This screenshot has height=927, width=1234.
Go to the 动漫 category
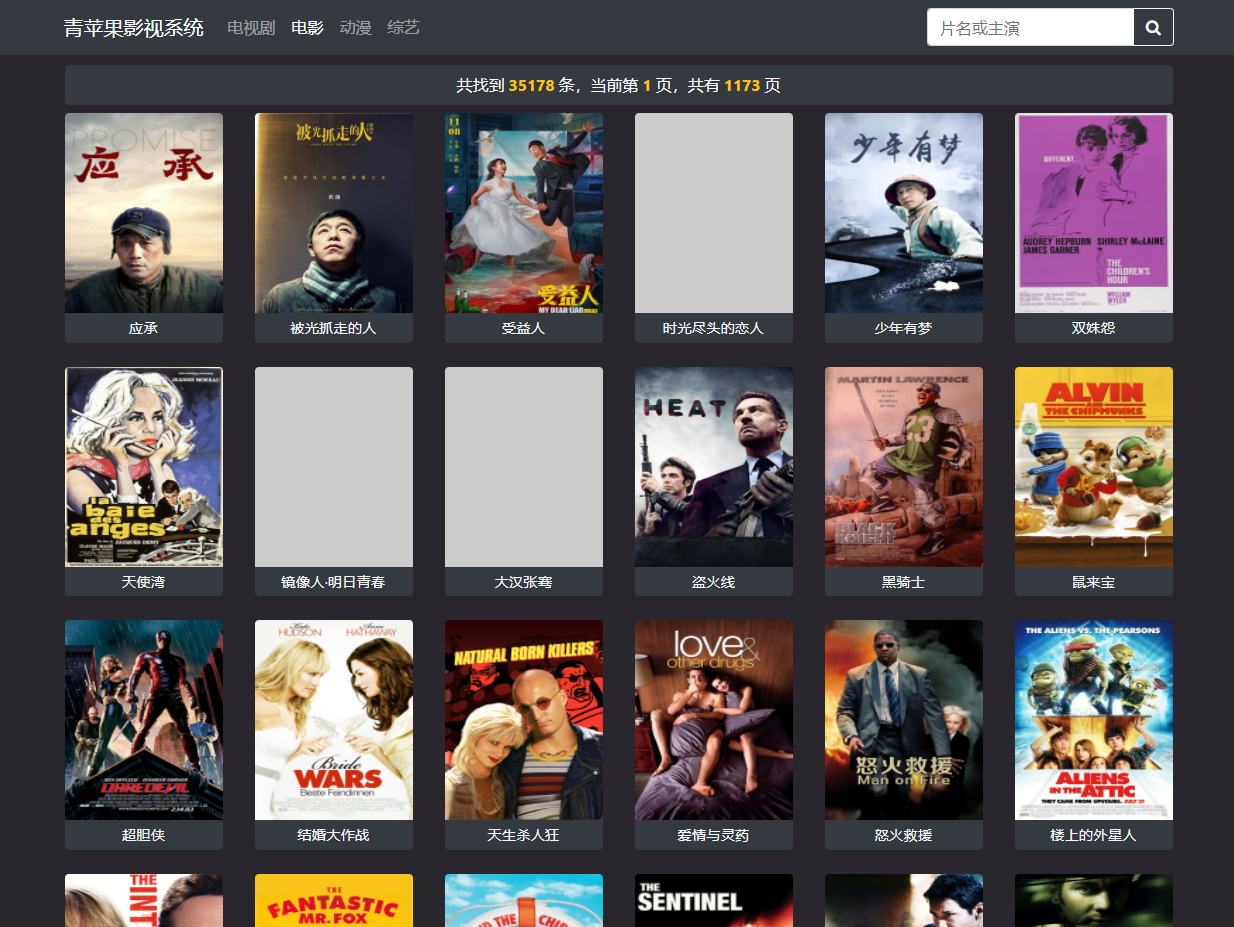point(356,28)
